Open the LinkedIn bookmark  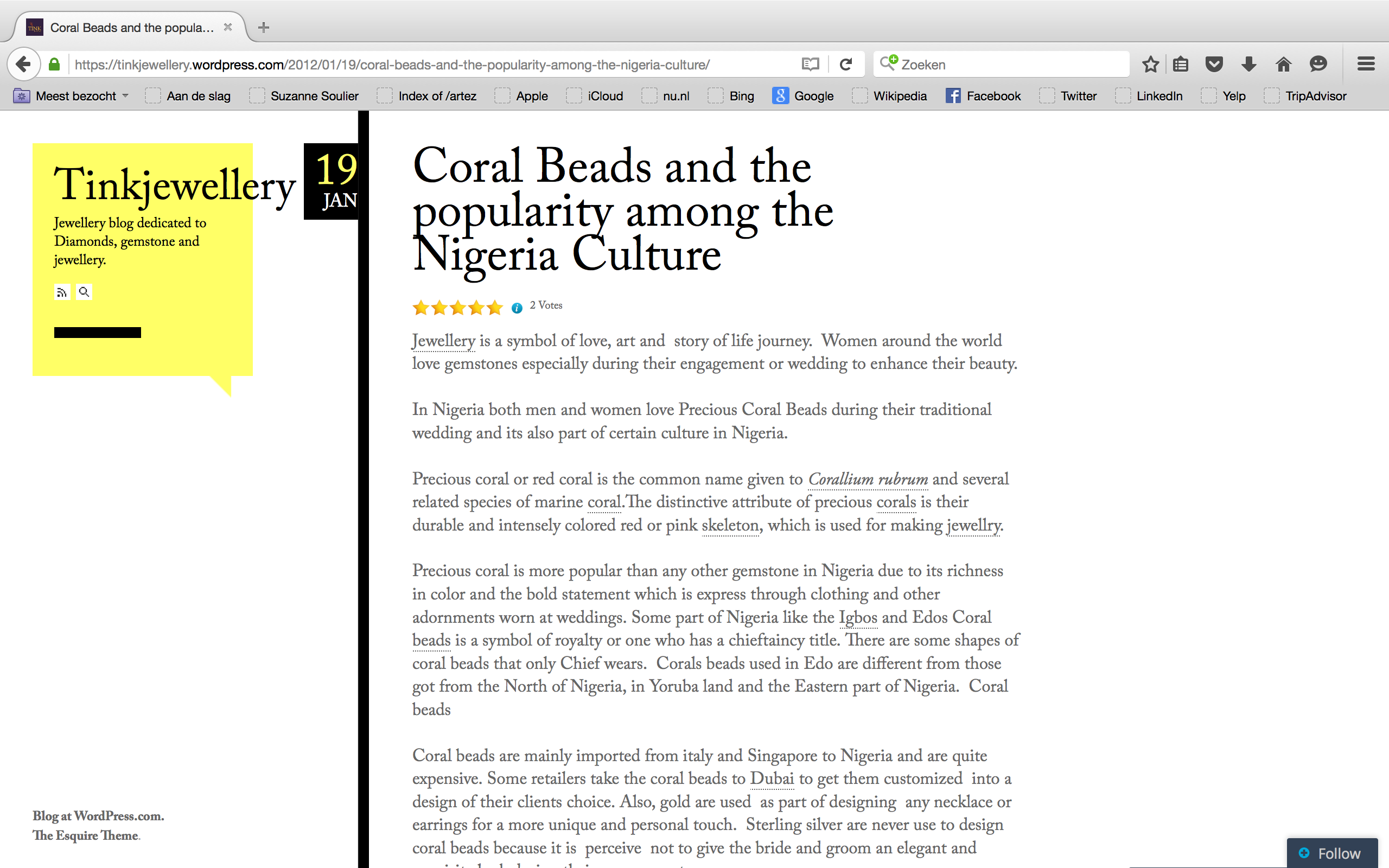click(x=1149, y=96)
